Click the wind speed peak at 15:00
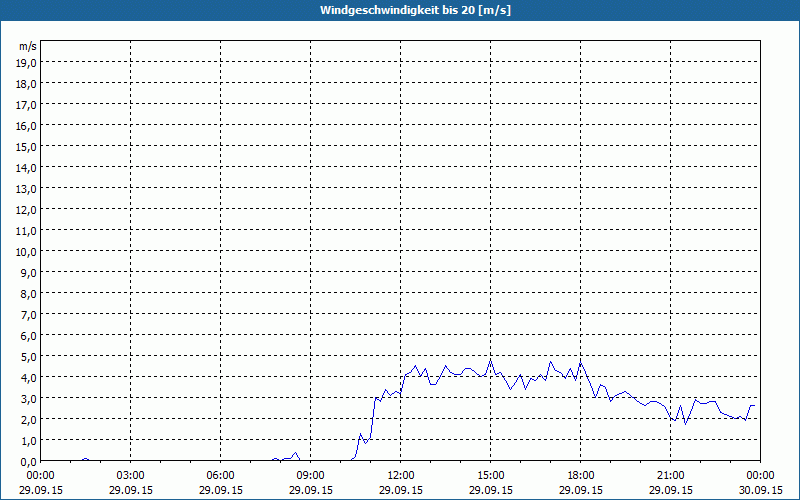Screen dimensions: 800x500 point(491,360)
